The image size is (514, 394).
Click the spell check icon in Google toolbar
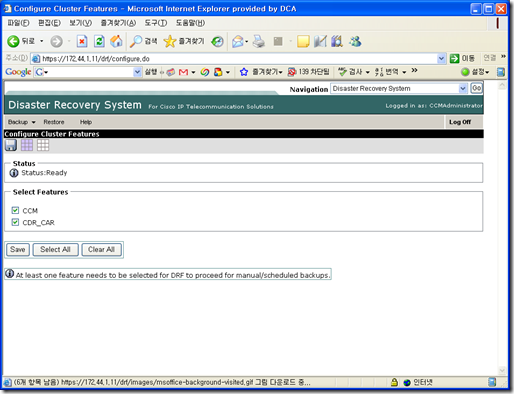pos(342,72)
